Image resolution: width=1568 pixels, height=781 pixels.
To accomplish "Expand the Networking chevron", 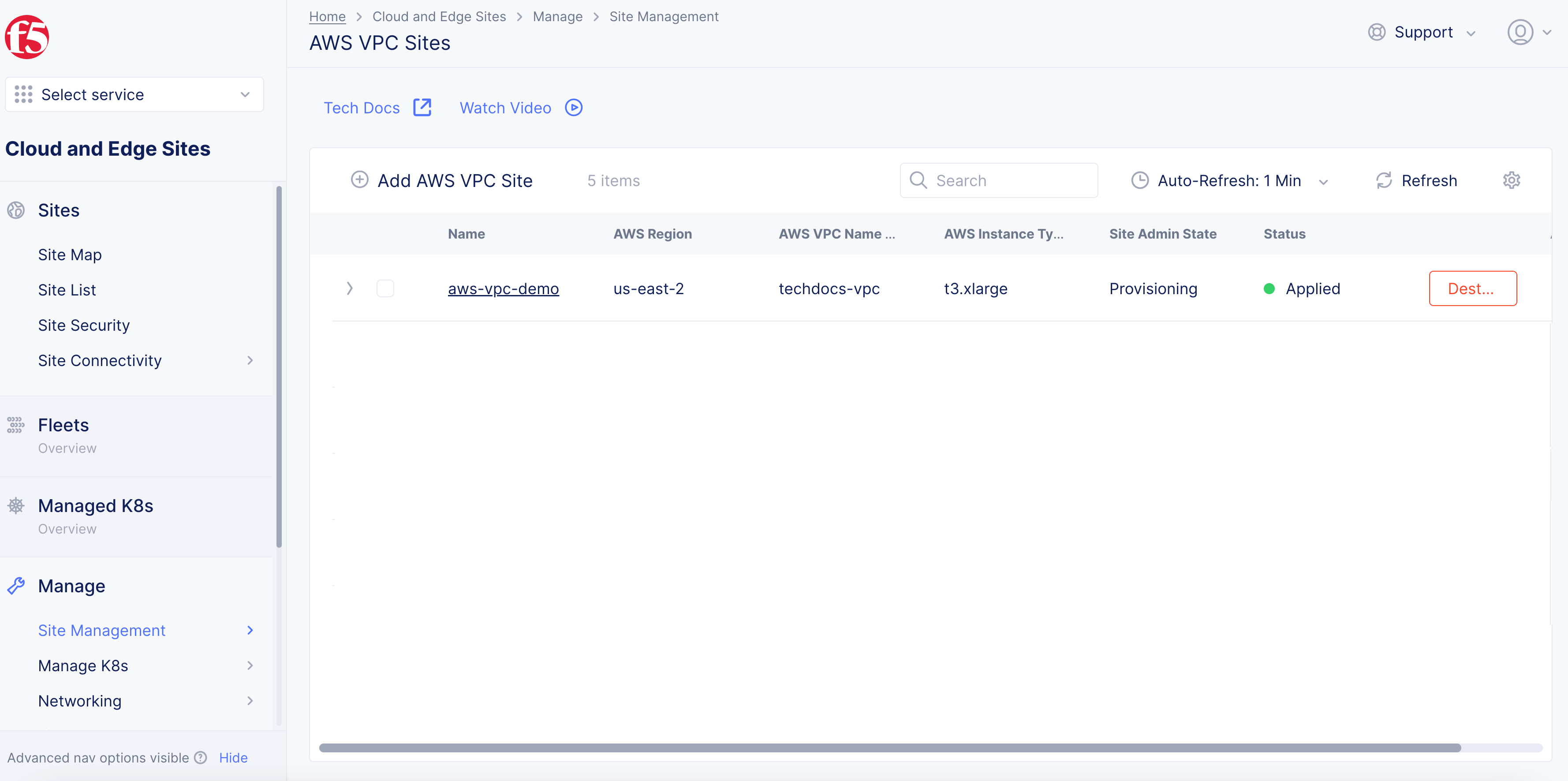I will point(250,701).
